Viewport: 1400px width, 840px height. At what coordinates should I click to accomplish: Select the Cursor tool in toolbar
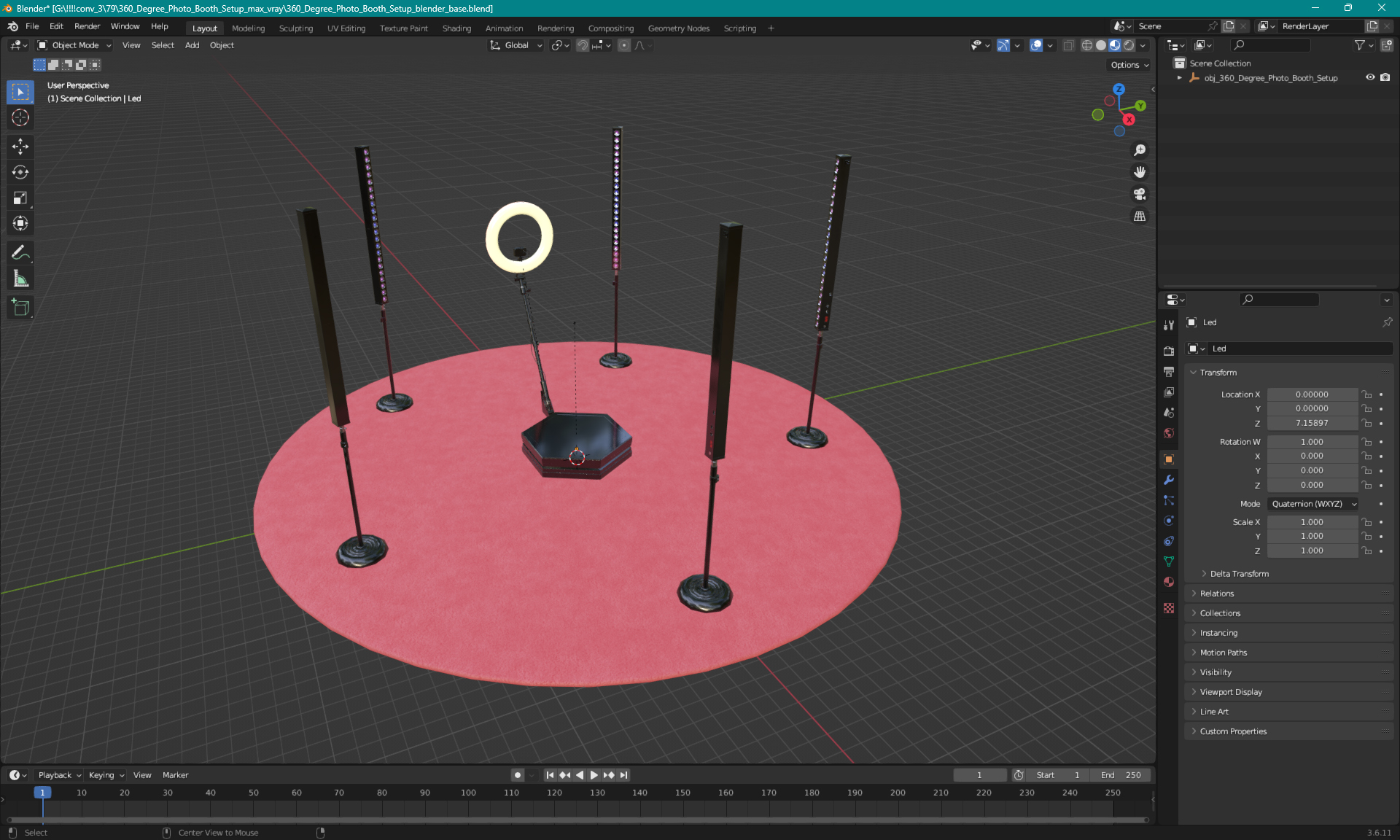coord(20,117)
